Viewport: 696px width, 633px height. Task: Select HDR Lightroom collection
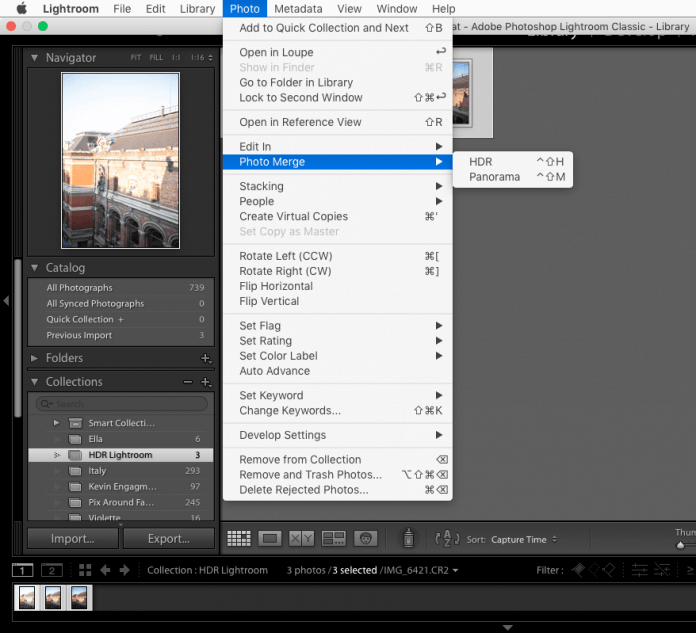[x=121, y=455]
